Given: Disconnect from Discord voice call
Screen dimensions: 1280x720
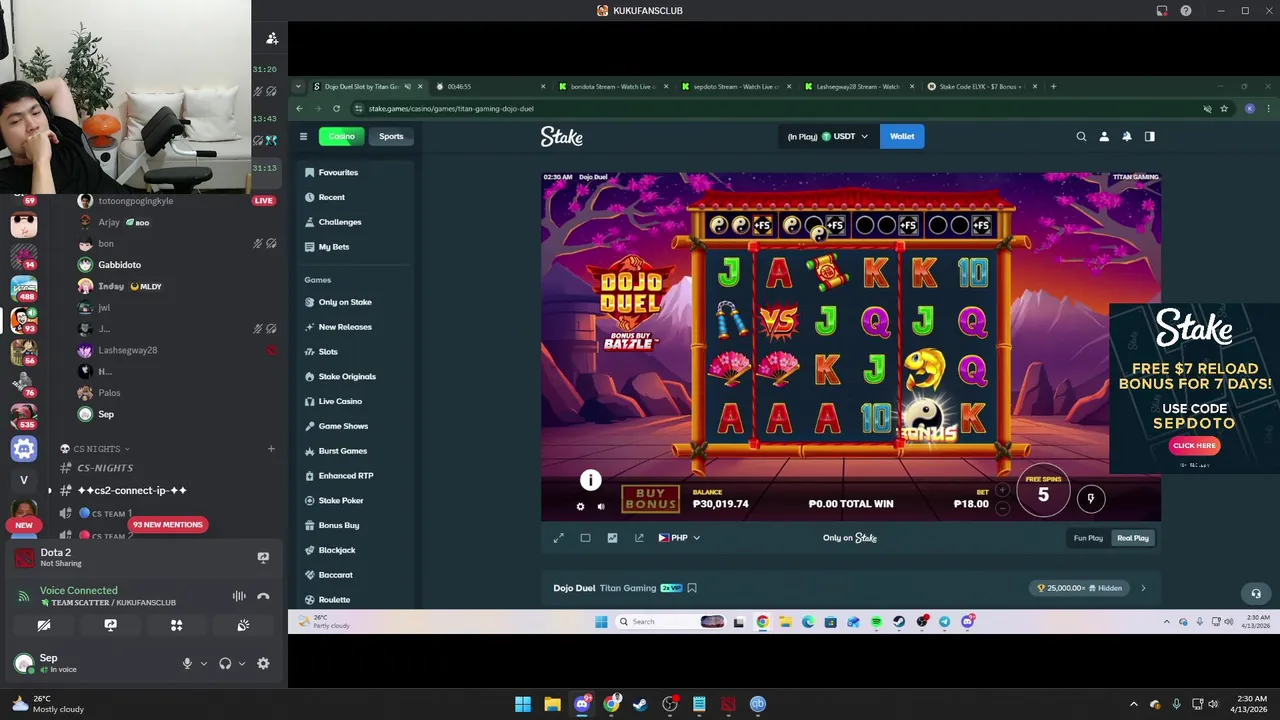Looking at the screenshot, I should tap(263, 596).
